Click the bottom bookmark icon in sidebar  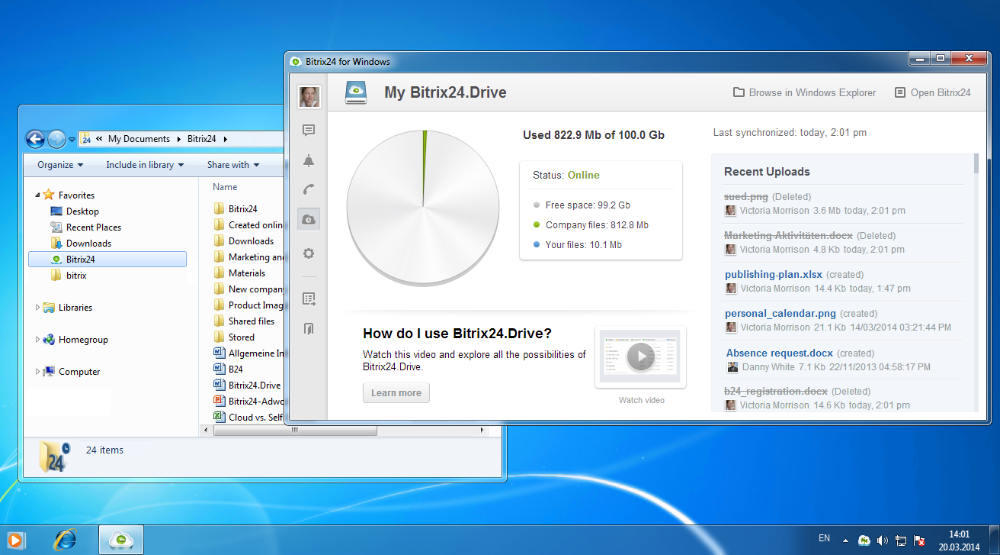click(309, 328)
